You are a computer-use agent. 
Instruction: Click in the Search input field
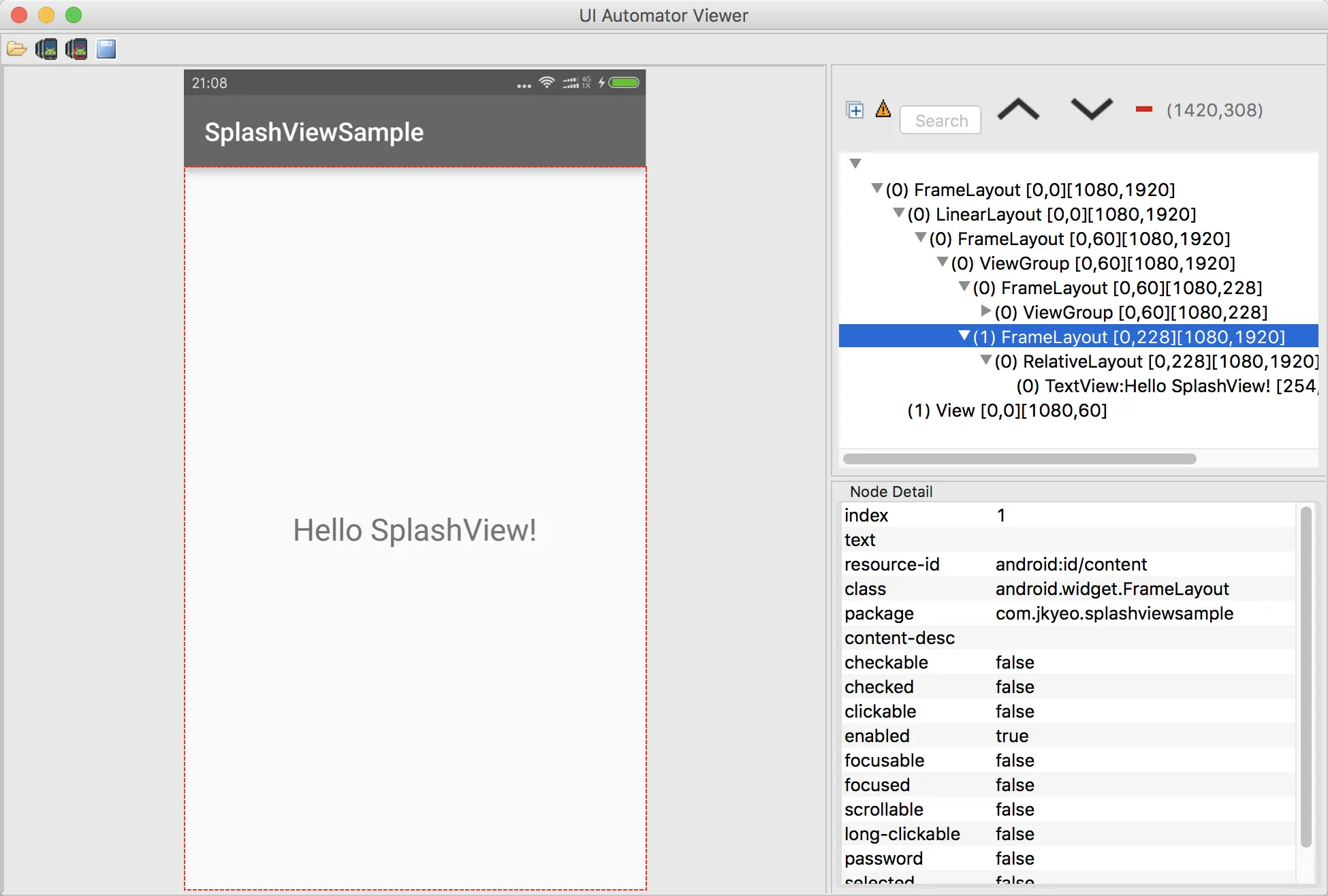click(940, 121)
